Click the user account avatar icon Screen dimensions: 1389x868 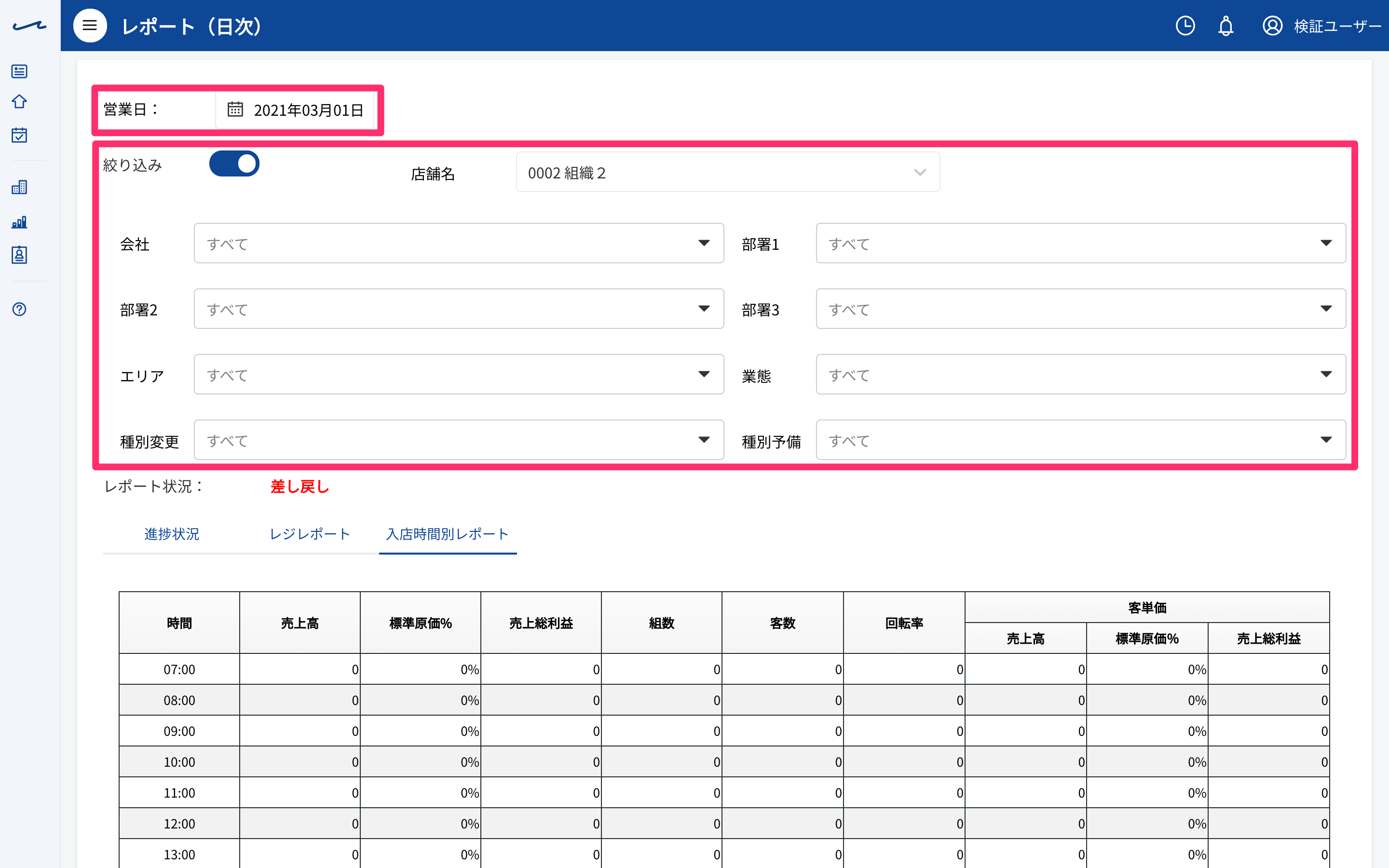1272,26
